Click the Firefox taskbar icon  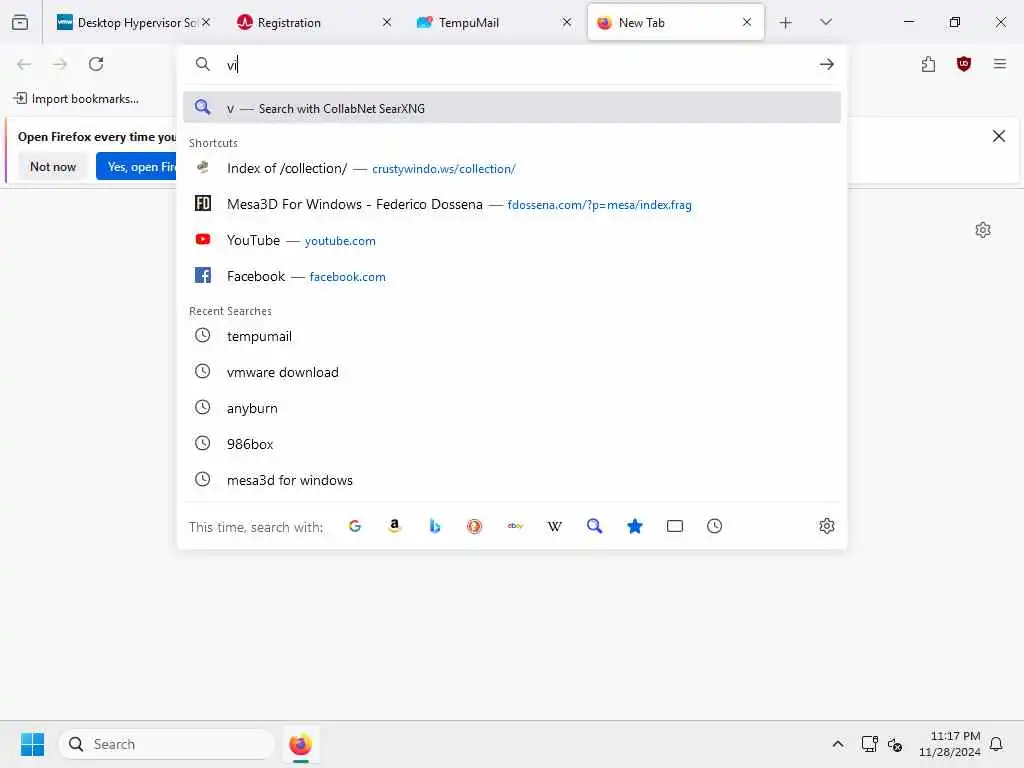pyautogui.click(x=300, y=744)
